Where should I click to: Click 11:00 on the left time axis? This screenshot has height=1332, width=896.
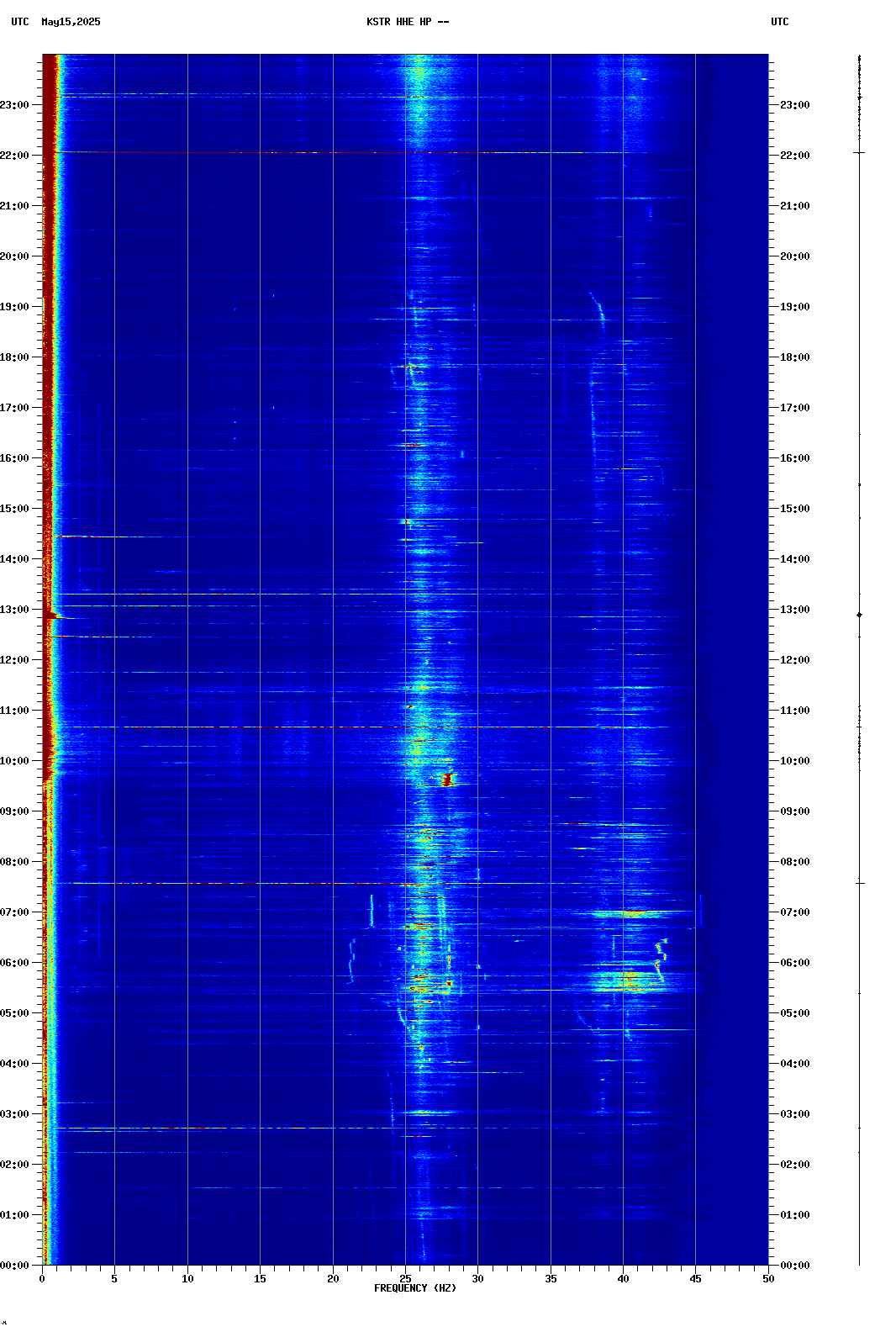click(14, 711)
